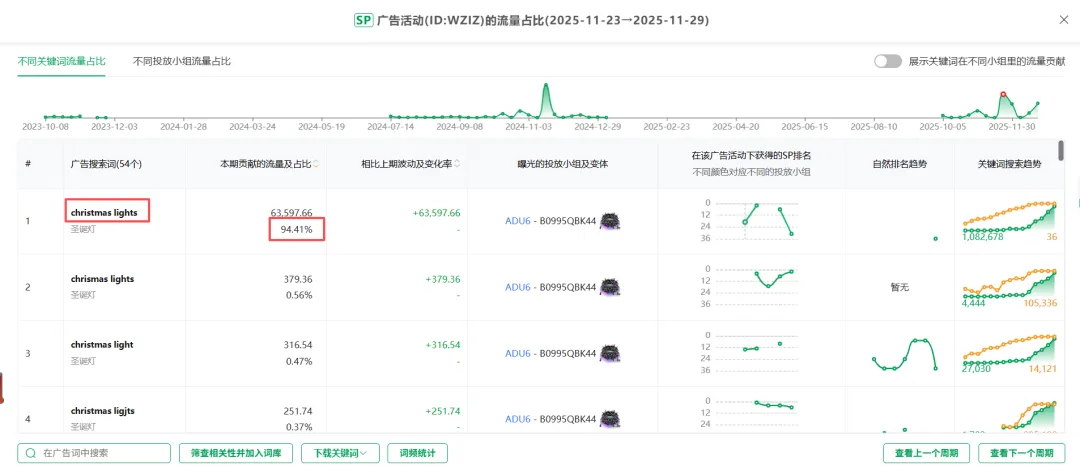Click the red-circled peak marker on timeline
Viewport: 1080px width, 466px height.
click(x=1003, y=94)
